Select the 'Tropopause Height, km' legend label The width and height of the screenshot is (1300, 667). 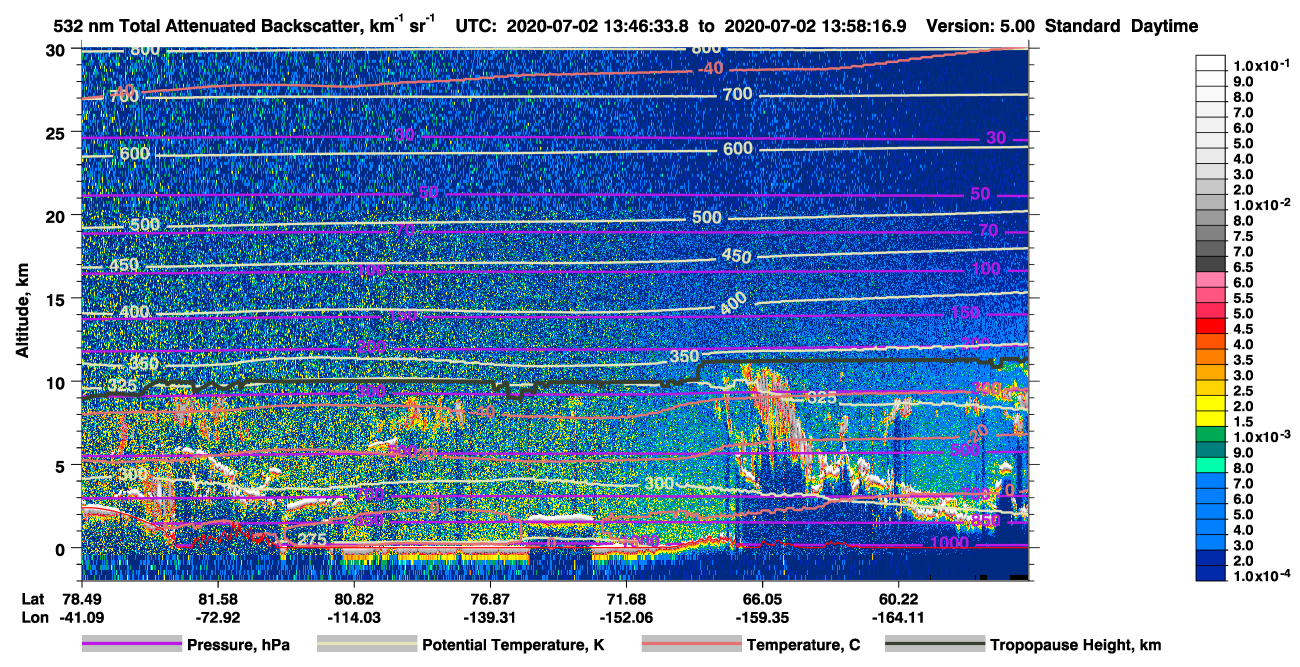(1076, 645)
